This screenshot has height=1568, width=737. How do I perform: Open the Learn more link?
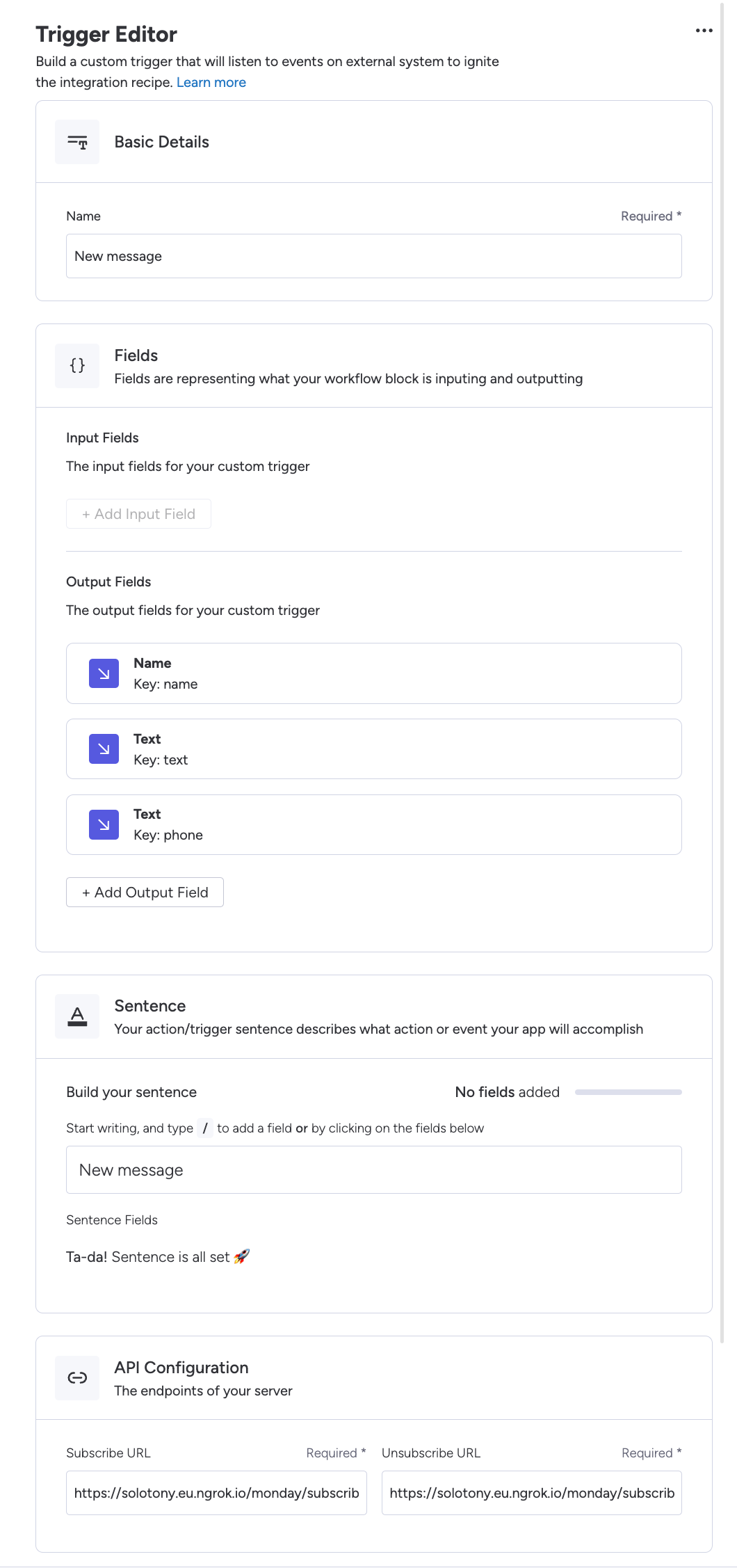point(211,82)
